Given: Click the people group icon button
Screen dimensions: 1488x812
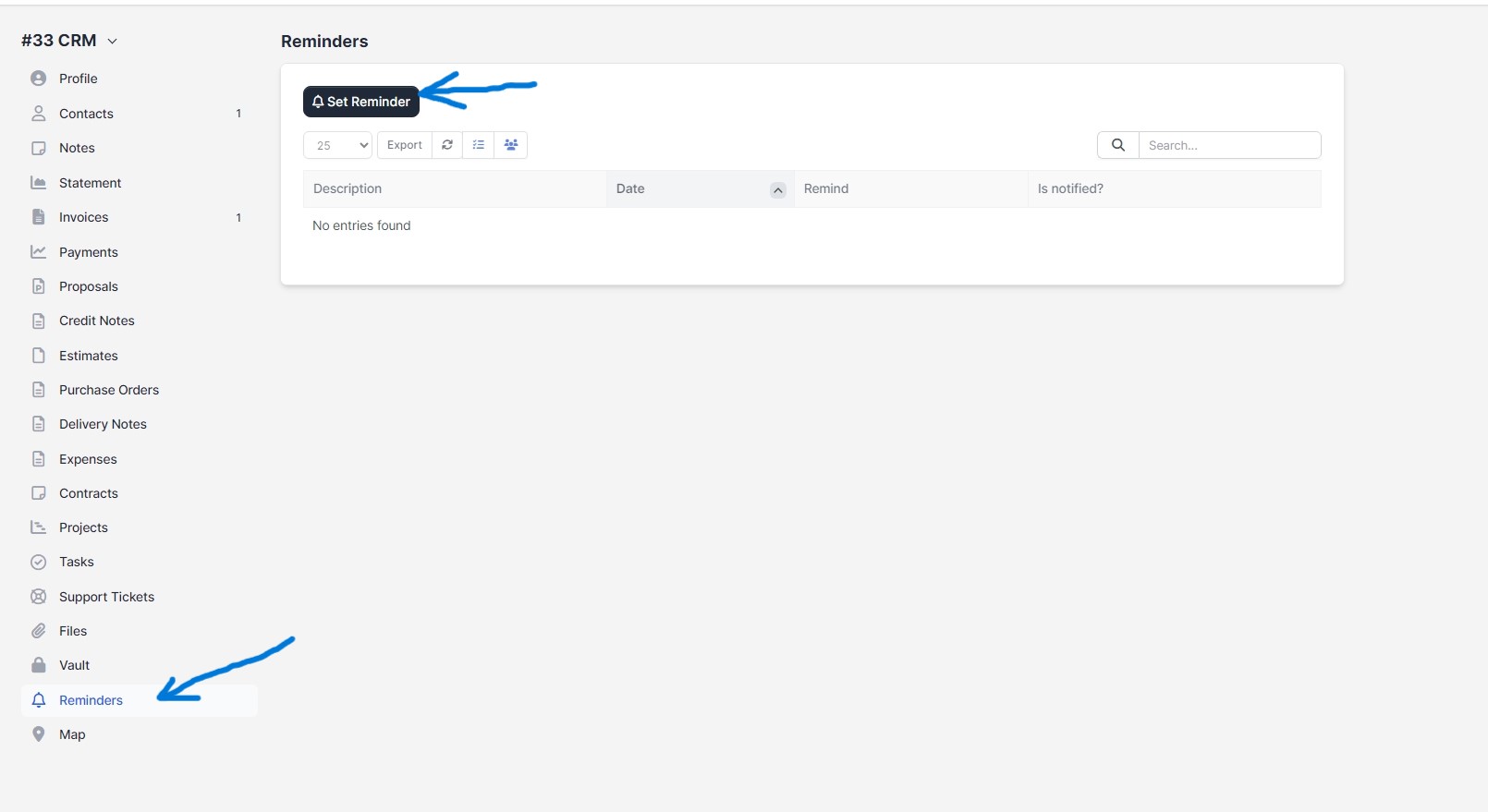Looking at the screenshot, I should pos(511,145).
